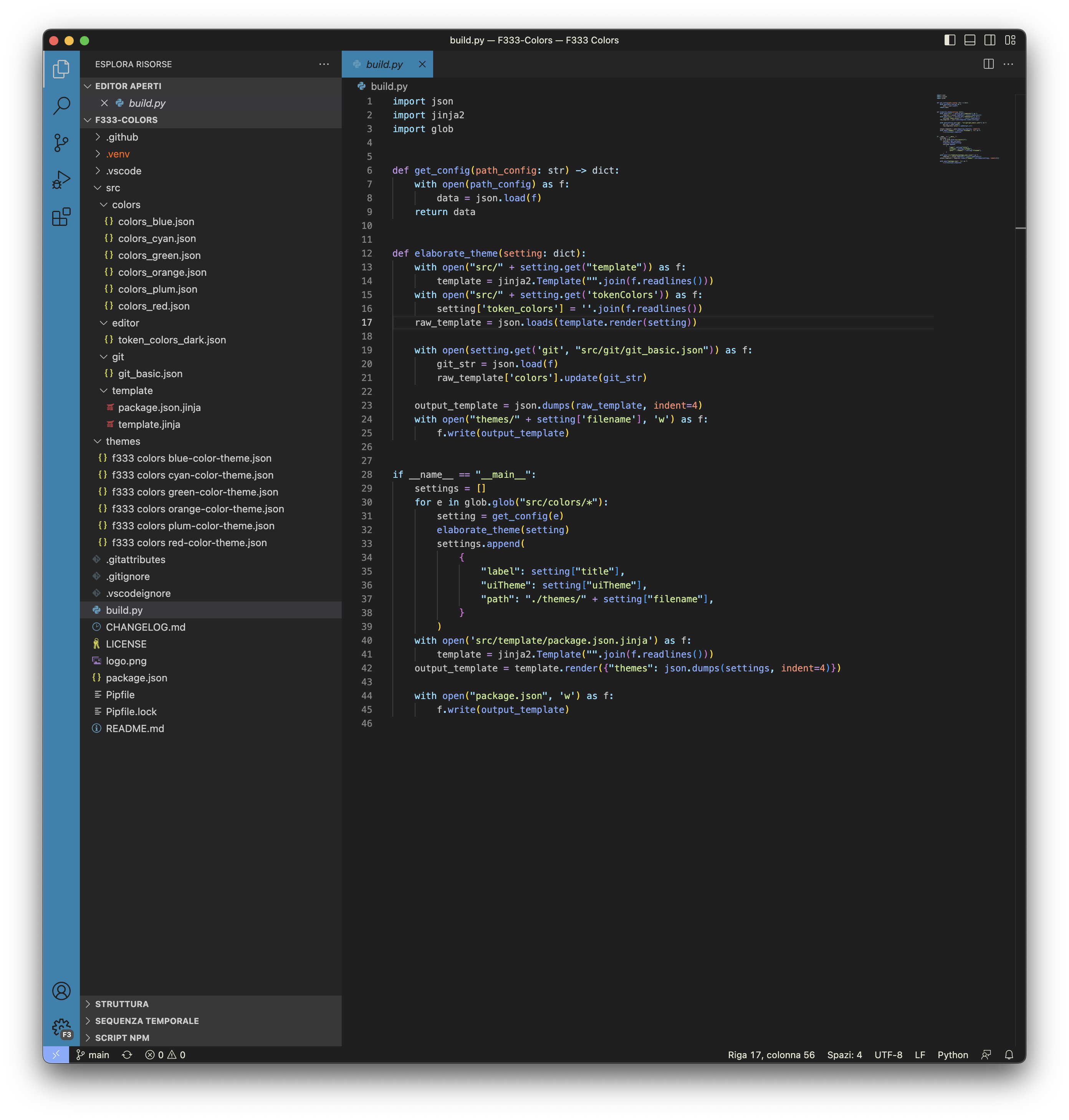This screenshot has width=1069, height=1120.
Task: Open colors_orange.json file in explorer
Action: click(162, 272)
